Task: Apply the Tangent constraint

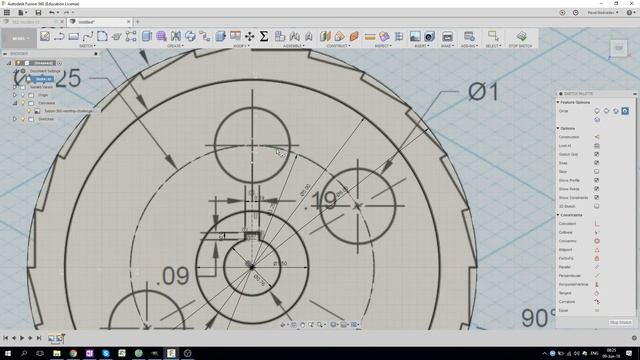Action: click(x=597, y=293)
